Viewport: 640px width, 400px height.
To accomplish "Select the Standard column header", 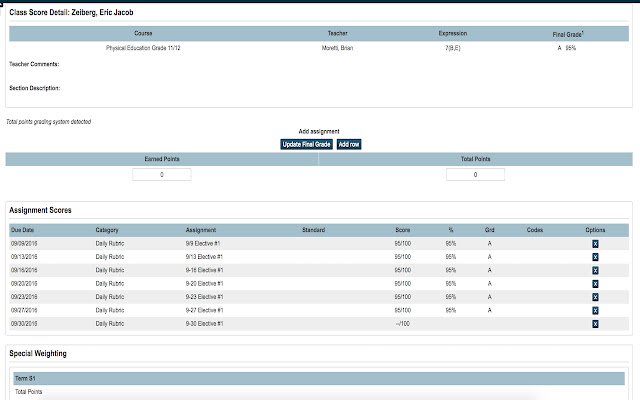I will click(x=313, y=230).
